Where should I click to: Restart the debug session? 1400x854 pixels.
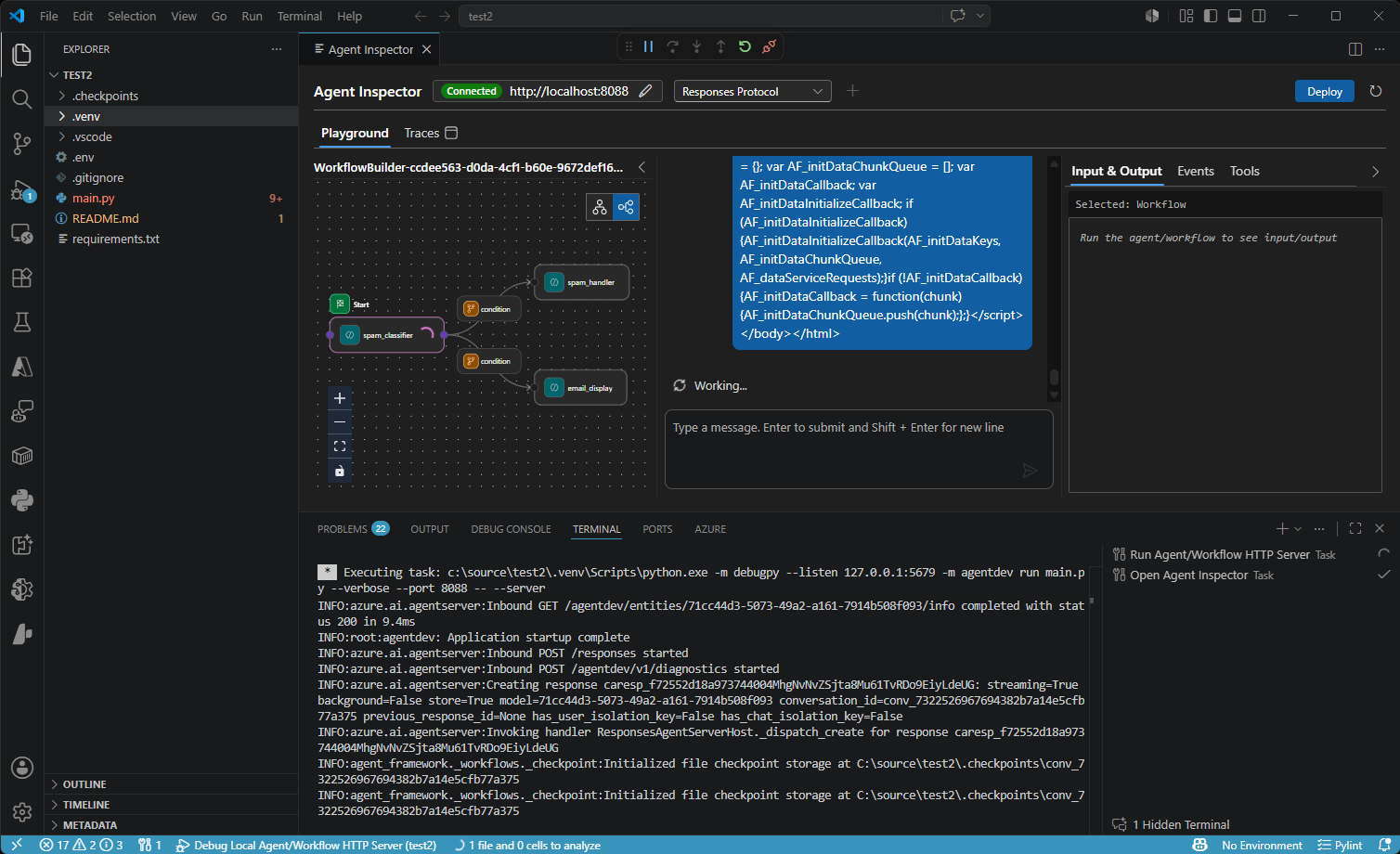[x=745, y=46]
